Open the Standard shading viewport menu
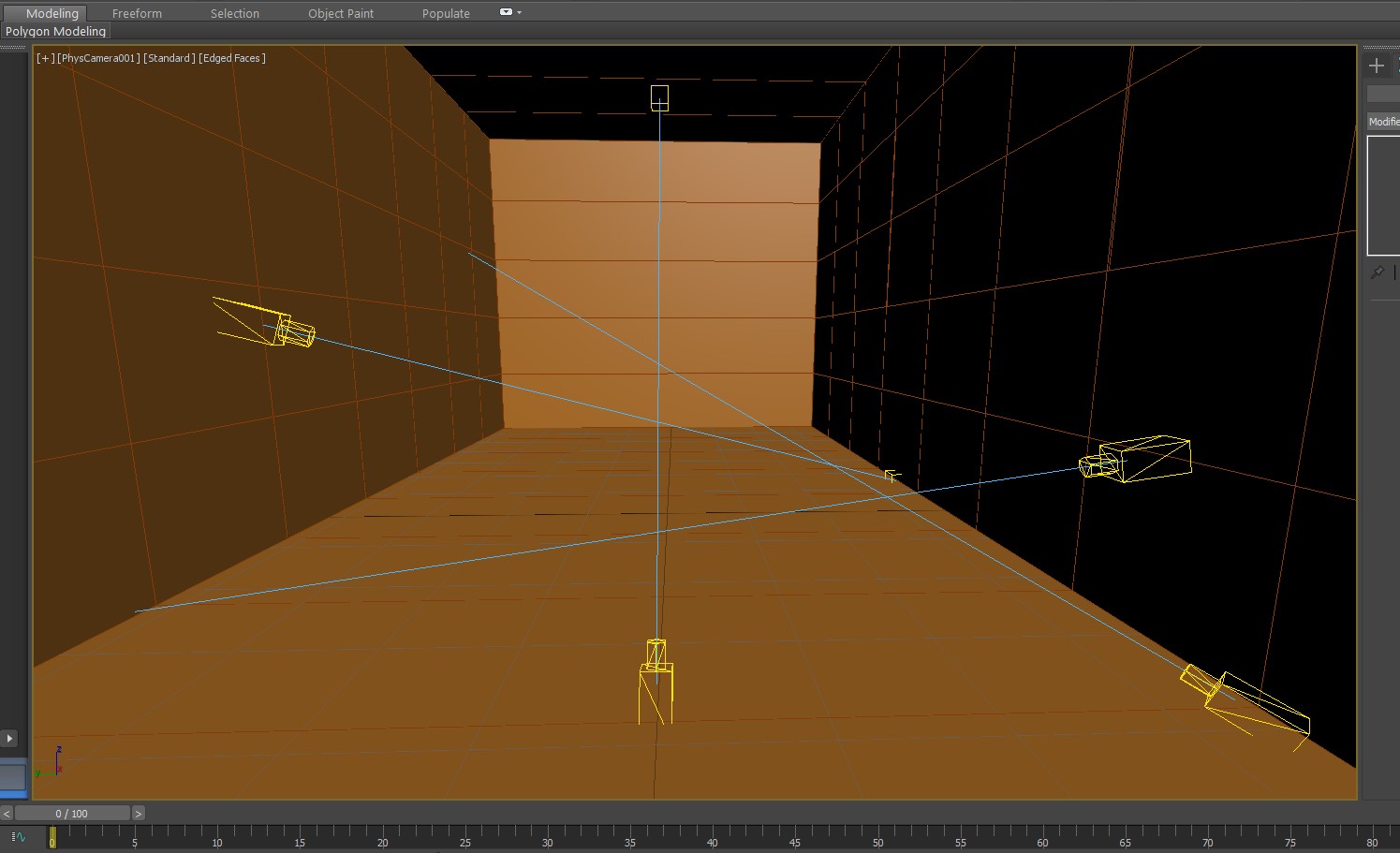The width and height of the screenshot is (1400, 853). tap(169, 58)
